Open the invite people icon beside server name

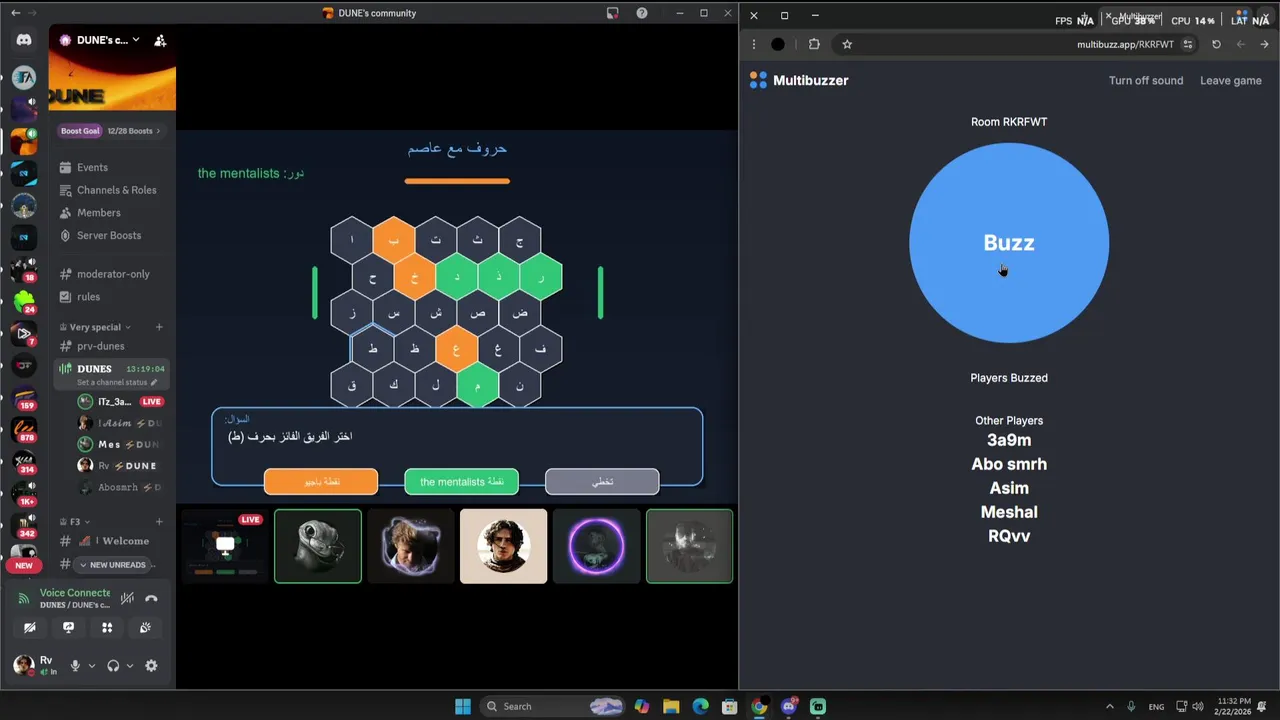point(160,40)
